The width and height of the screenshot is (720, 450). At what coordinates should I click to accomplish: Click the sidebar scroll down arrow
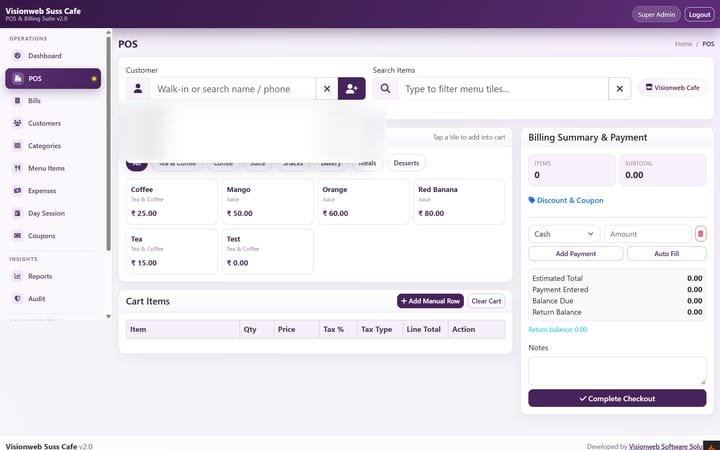108,316
